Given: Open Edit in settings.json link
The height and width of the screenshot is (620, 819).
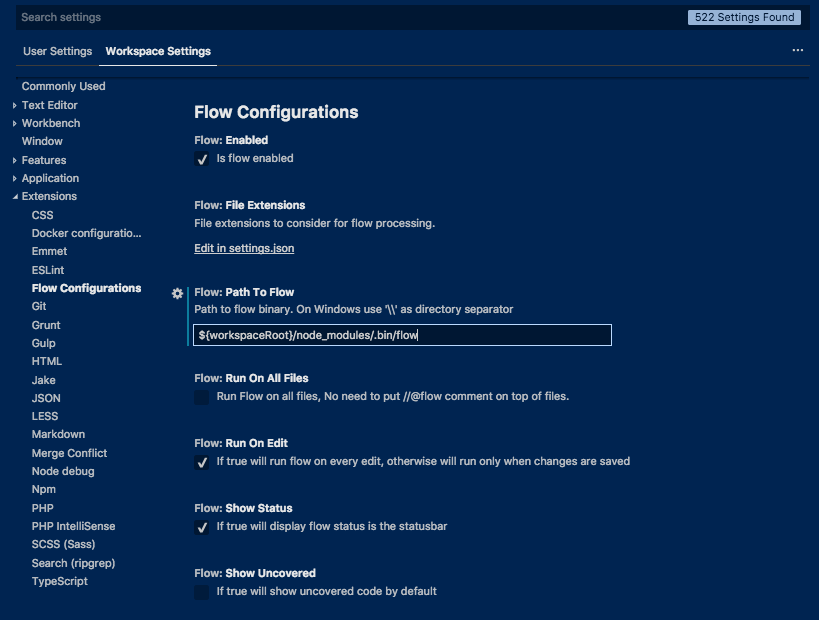Looking at the screenshot, I should point(244,248).
